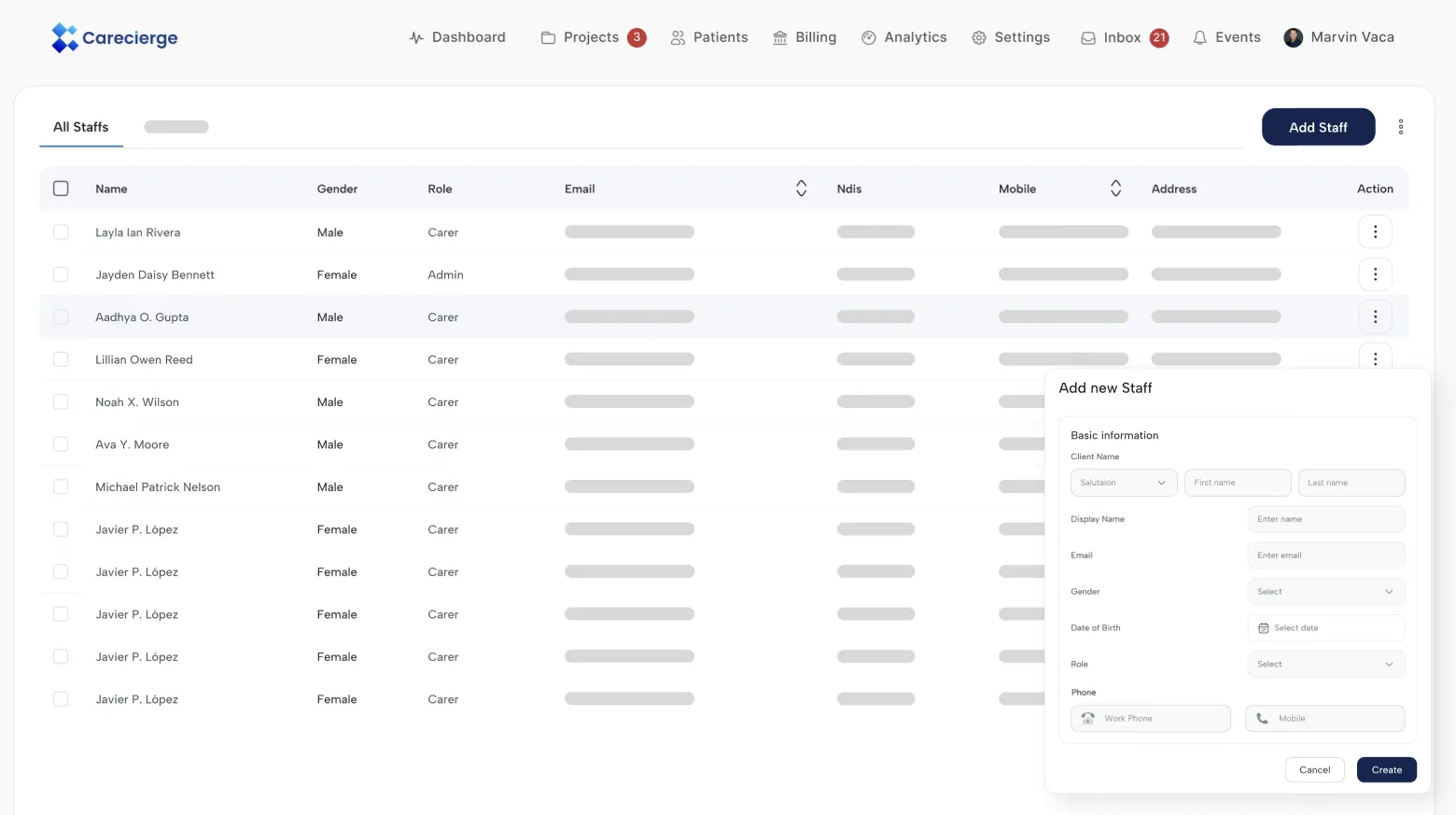Open the Events bell notifications

point(1226,37)
